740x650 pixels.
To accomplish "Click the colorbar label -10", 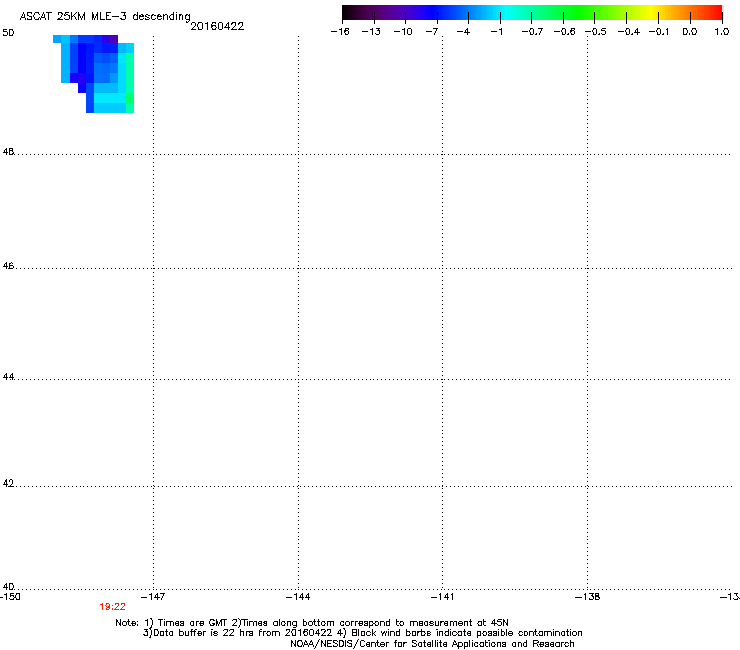I will click(403, 32).
